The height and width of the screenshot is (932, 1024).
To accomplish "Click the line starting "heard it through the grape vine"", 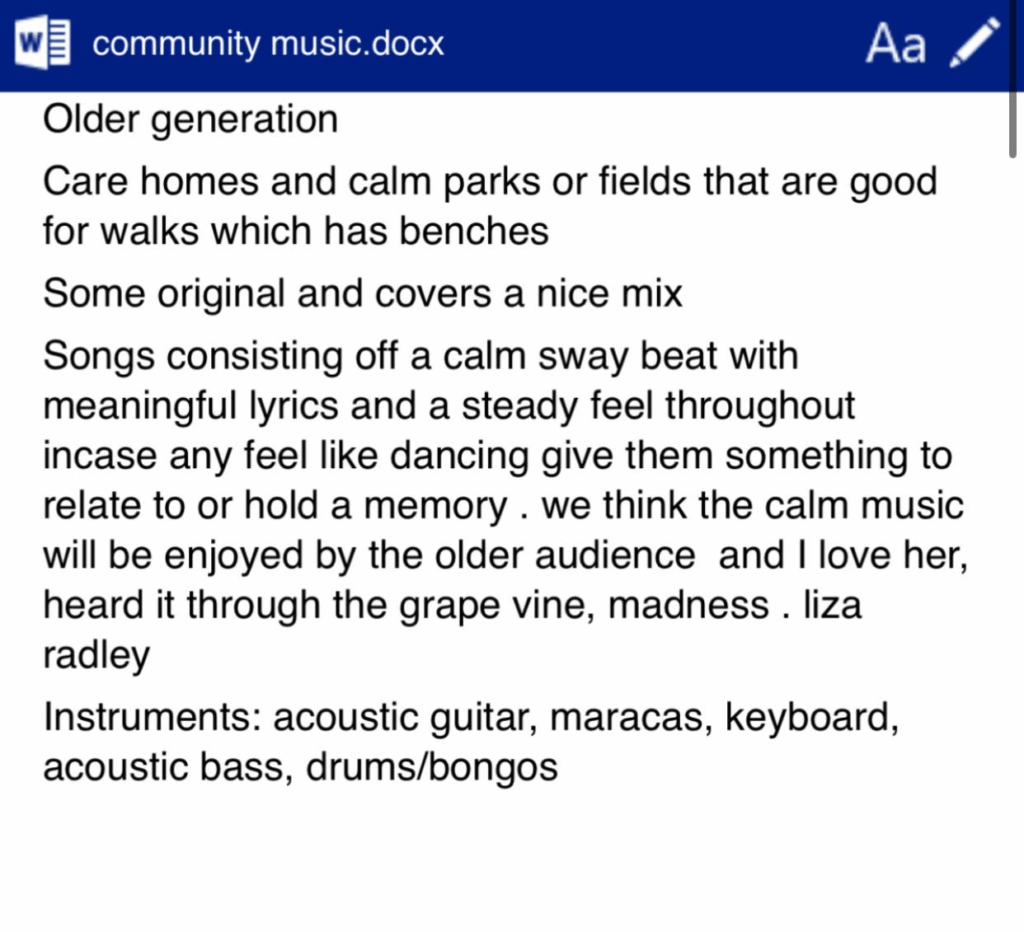I will pyautogui.click(x=452, y=606).
